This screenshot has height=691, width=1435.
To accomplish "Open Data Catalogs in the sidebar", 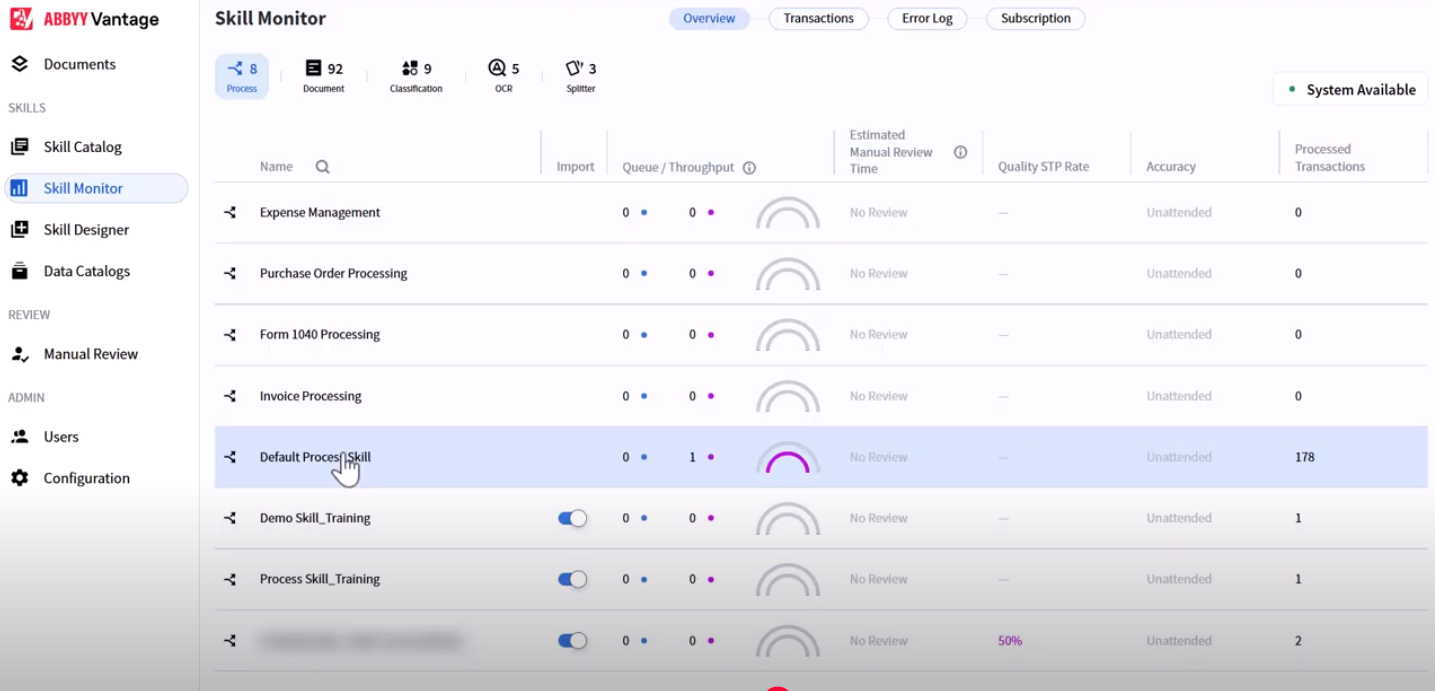I will (x=86, y=271).
